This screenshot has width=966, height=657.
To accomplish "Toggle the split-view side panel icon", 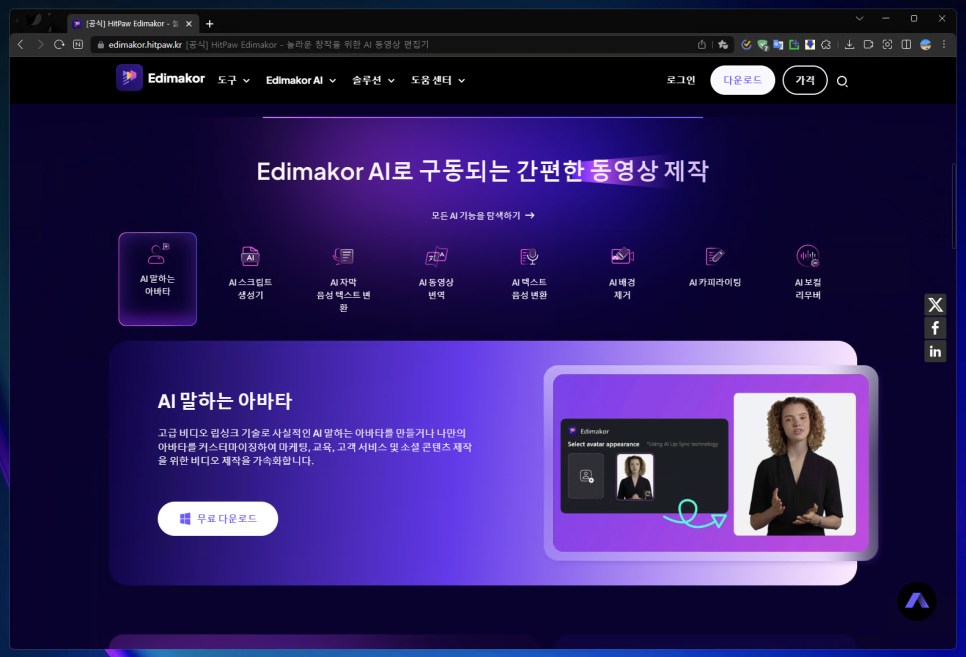I will 906,44.
